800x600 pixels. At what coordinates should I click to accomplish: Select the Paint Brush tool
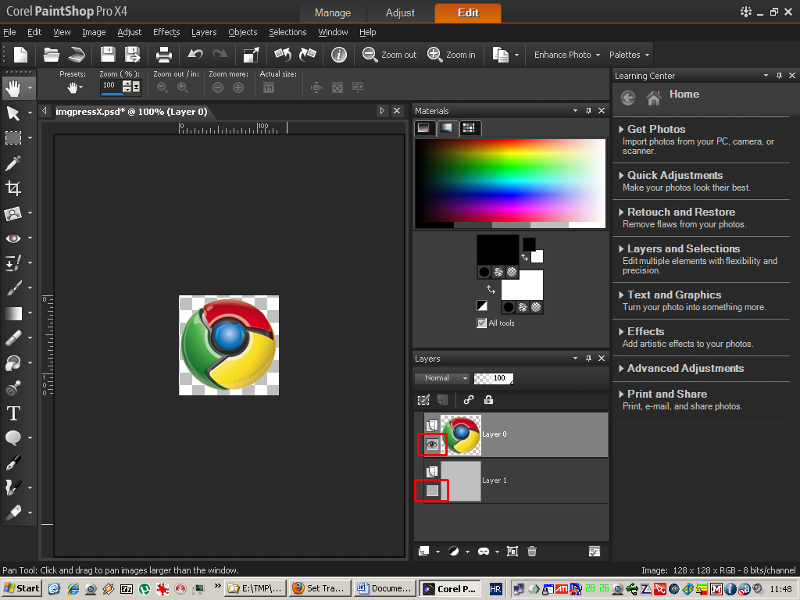14,288
